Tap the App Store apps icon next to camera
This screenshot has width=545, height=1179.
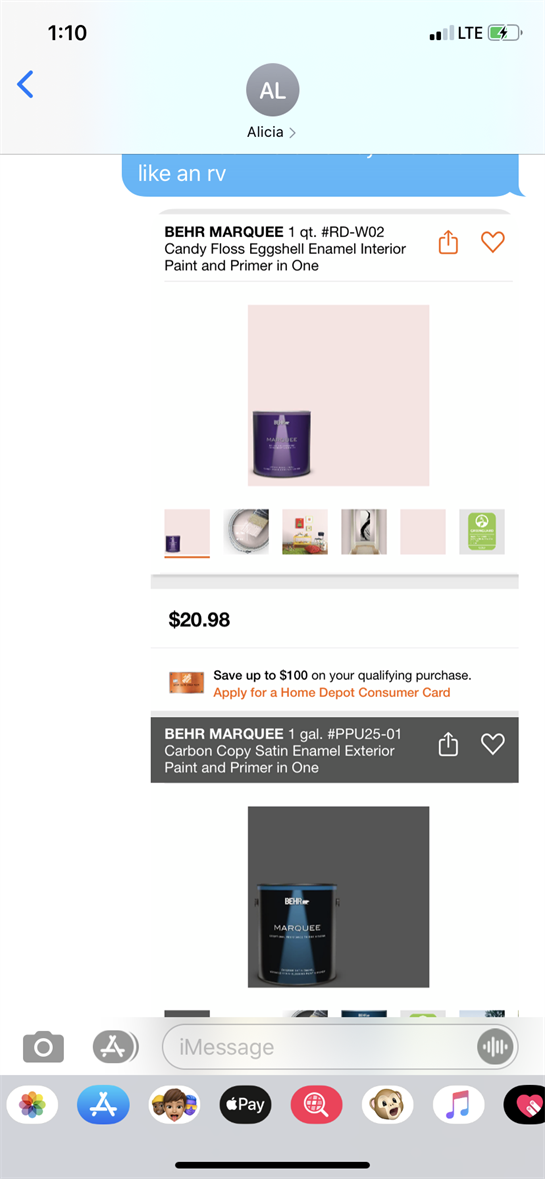pos(115,1047)
